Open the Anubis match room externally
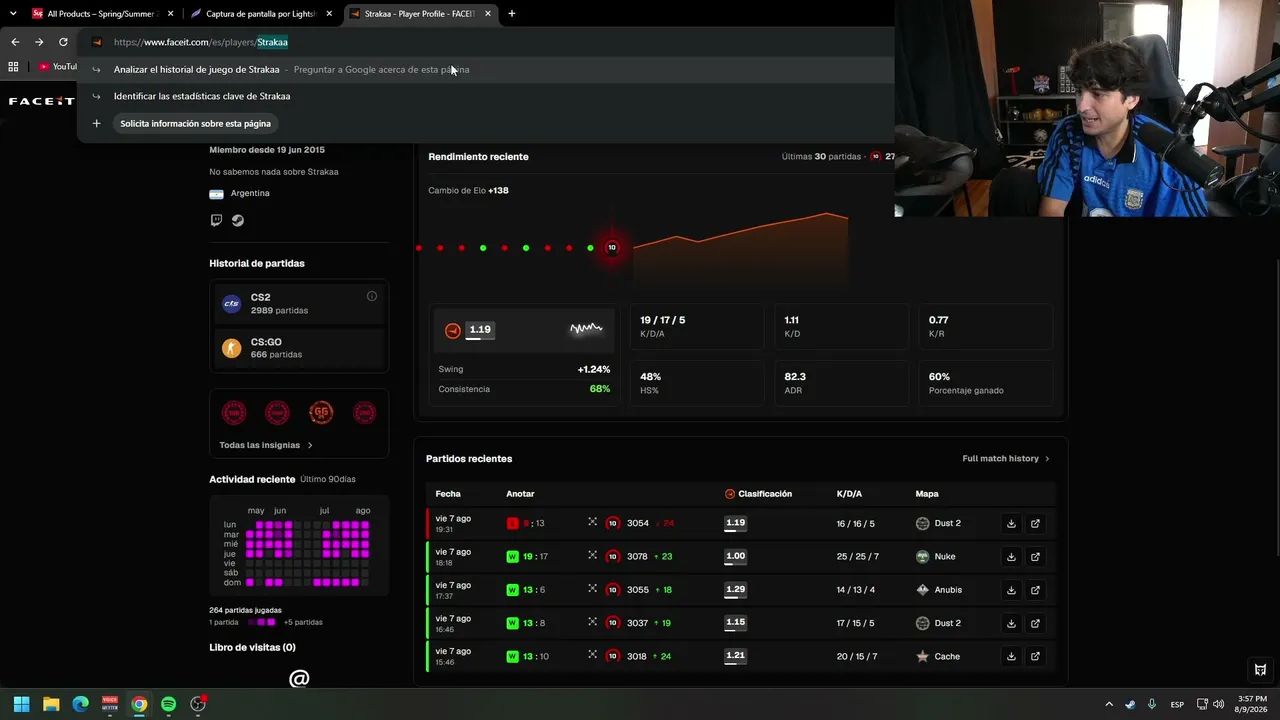The width and height of the screenshot is (1280, 720). 1035,590
